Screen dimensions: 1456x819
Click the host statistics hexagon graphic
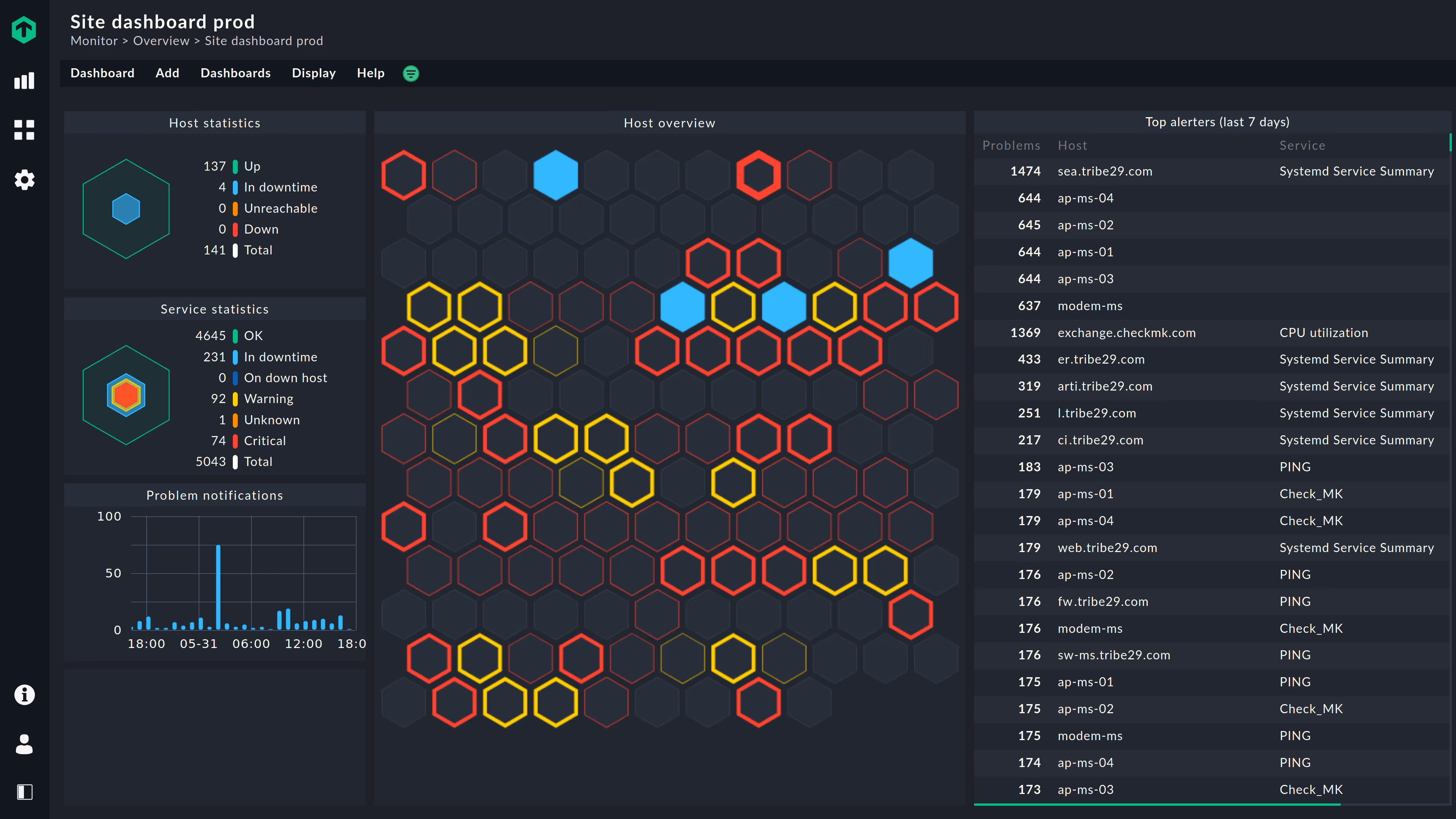click(126, 209)
